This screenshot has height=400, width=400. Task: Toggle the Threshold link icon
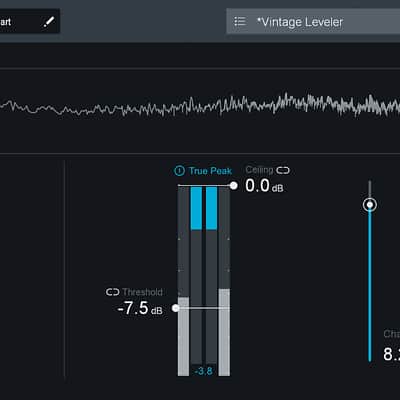tap(113, 292)
